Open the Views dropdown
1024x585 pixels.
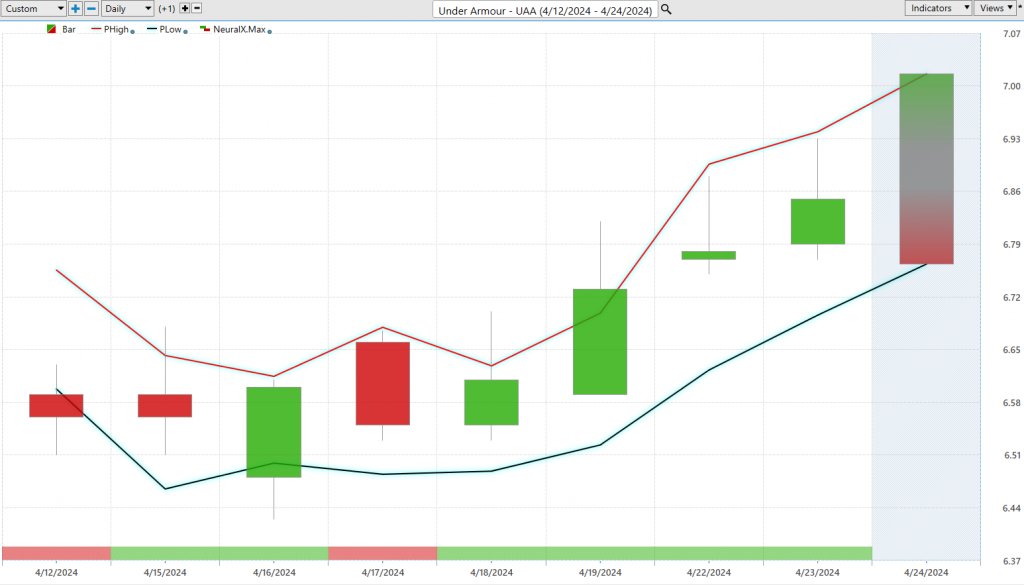tap(995, 8)
